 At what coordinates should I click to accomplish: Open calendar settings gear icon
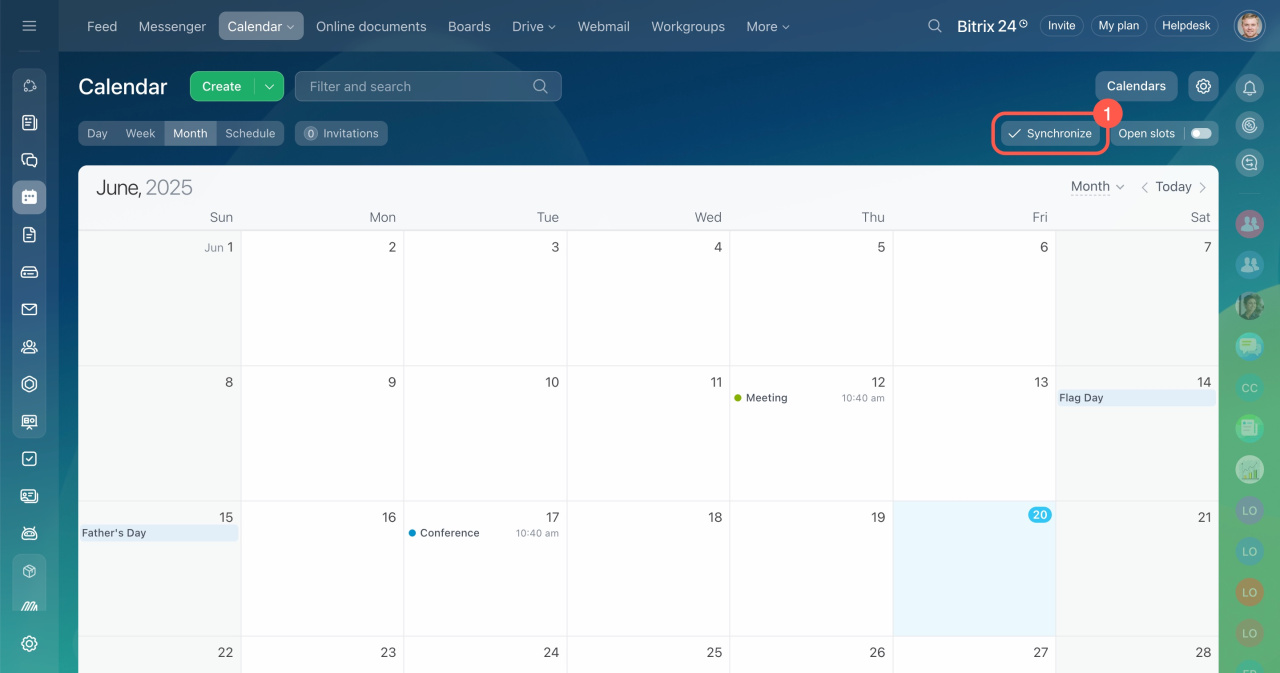1203,86
